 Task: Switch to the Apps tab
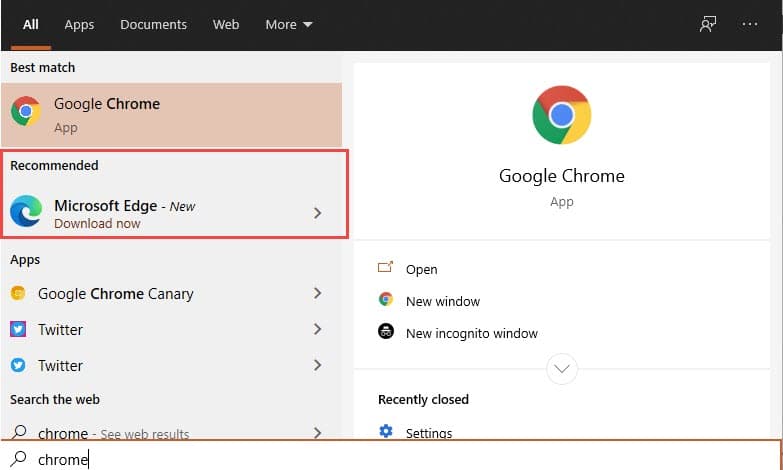tap(79, 24)
